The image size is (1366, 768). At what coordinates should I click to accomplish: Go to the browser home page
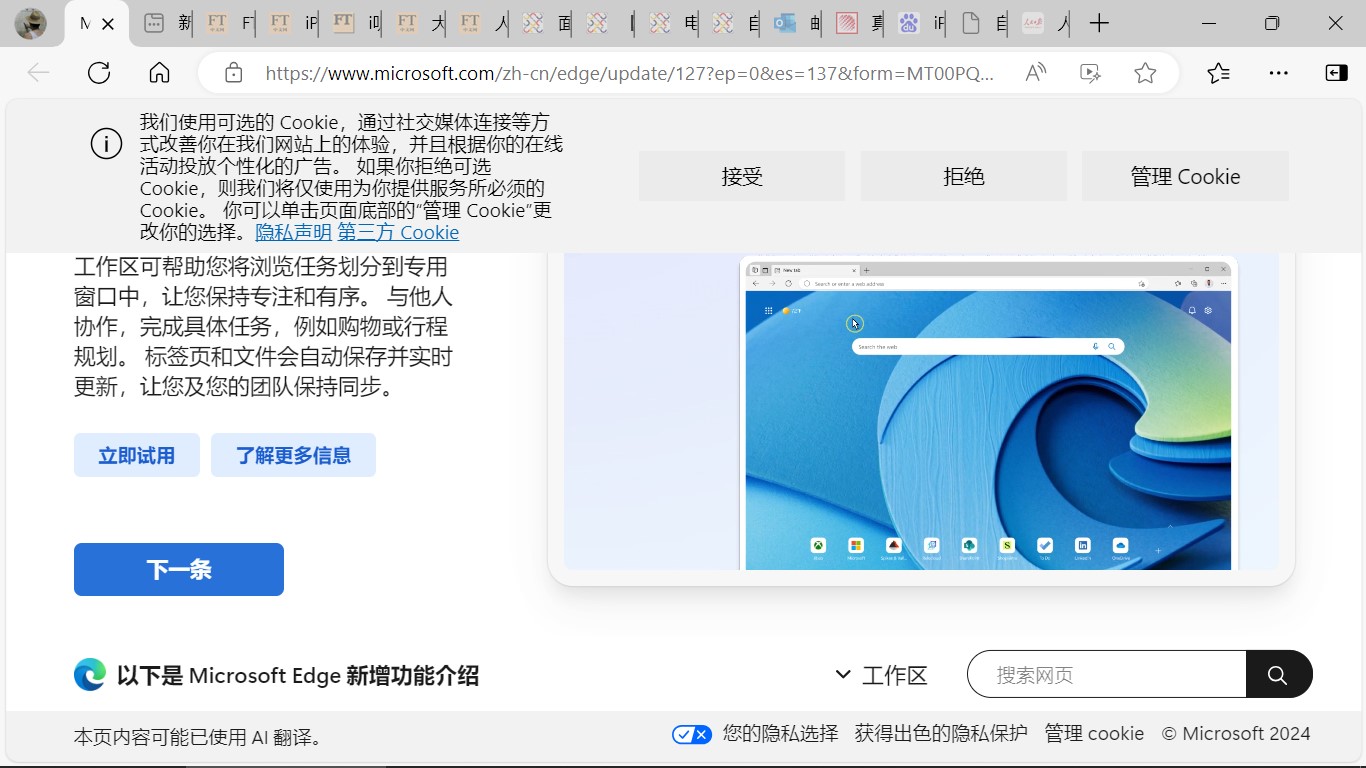(159, 73)
